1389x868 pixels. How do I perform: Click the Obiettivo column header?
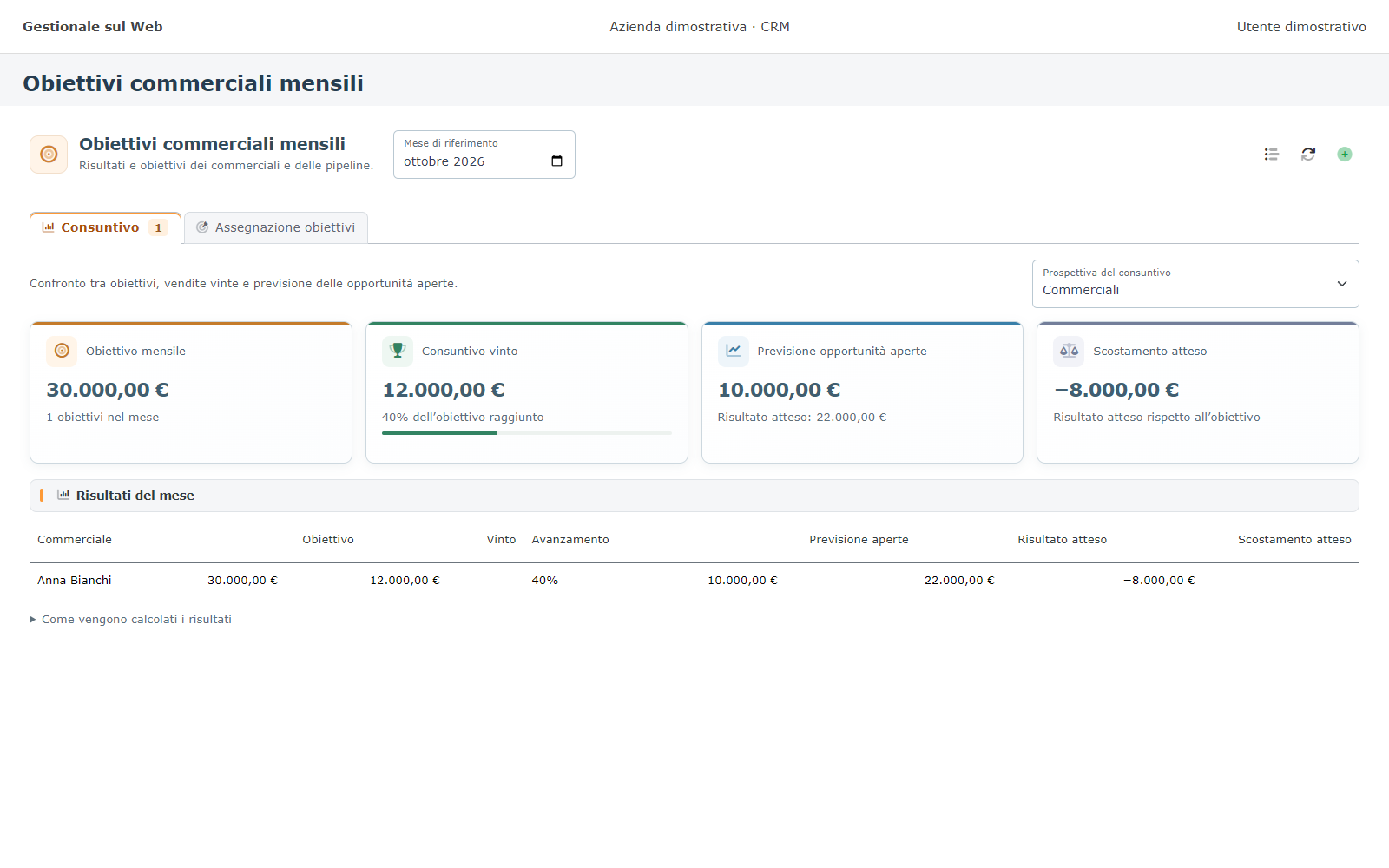pos(328,540)
